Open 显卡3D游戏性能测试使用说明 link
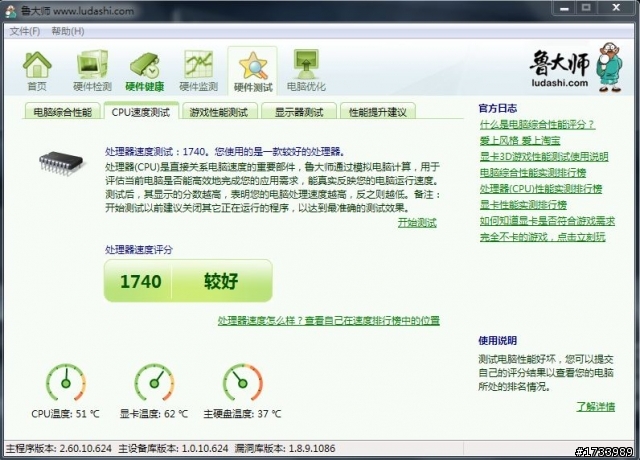Screen dimensions: 640x460 click(544, 156)
